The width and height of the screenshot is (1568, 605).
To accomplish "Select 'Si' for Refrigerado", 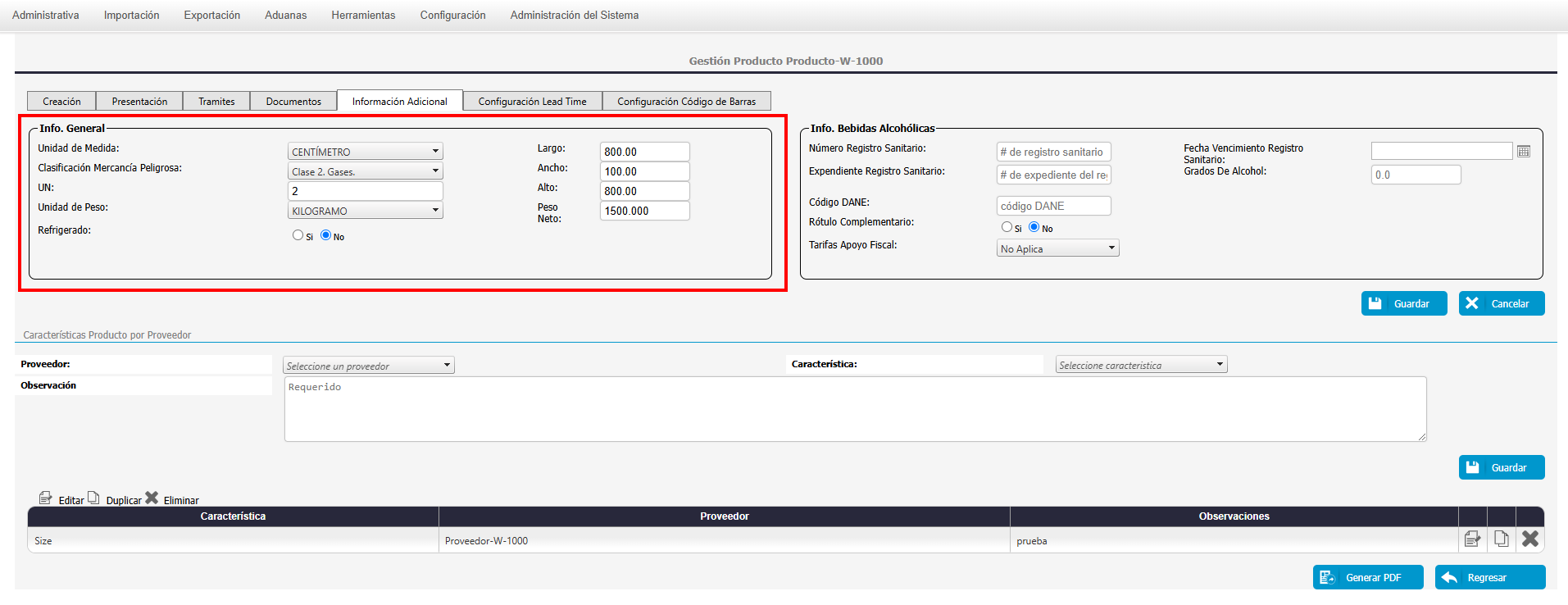I will [x=298, y=235].
